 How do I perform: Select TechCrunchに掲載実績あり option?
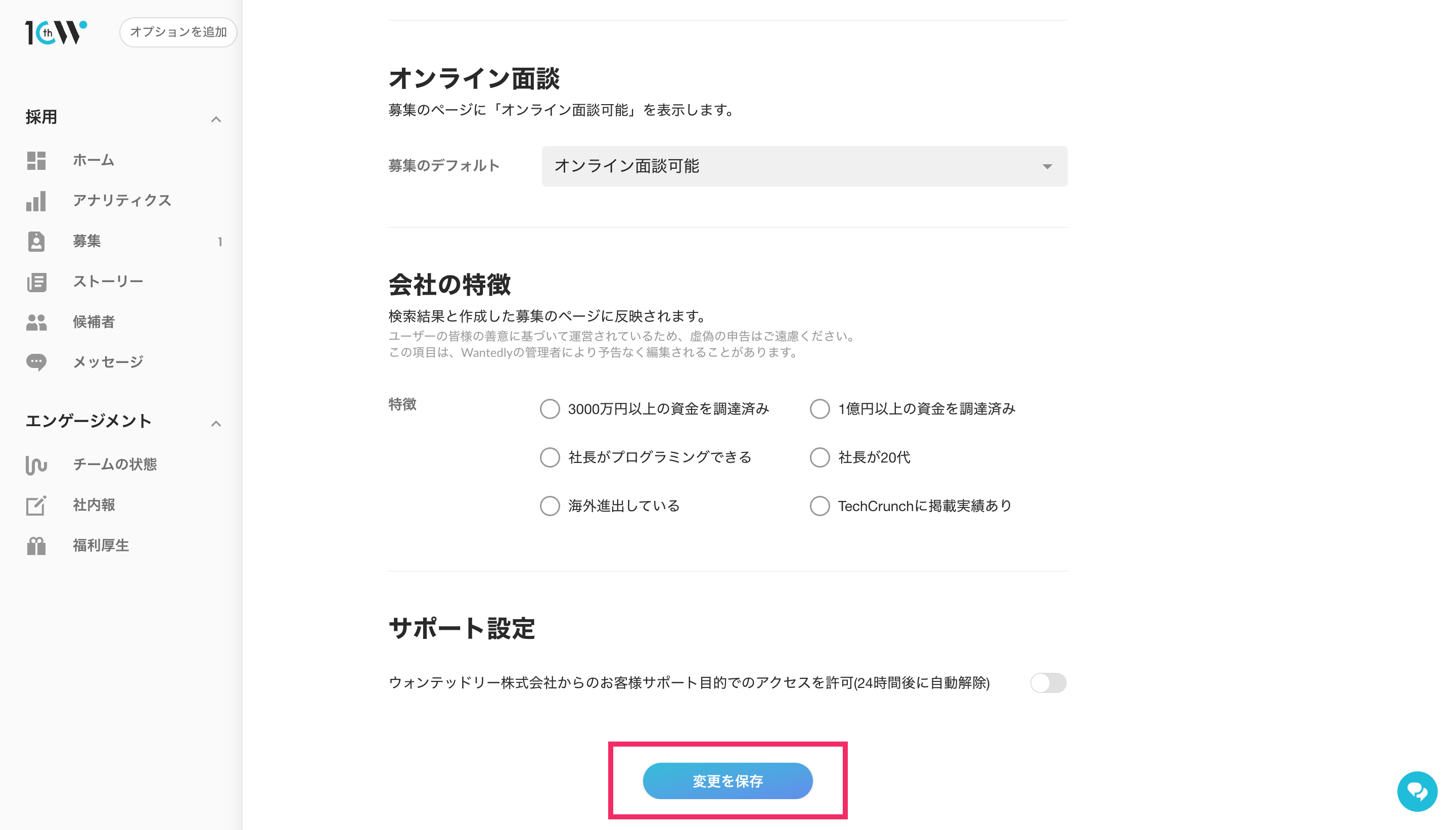point(819,505)
